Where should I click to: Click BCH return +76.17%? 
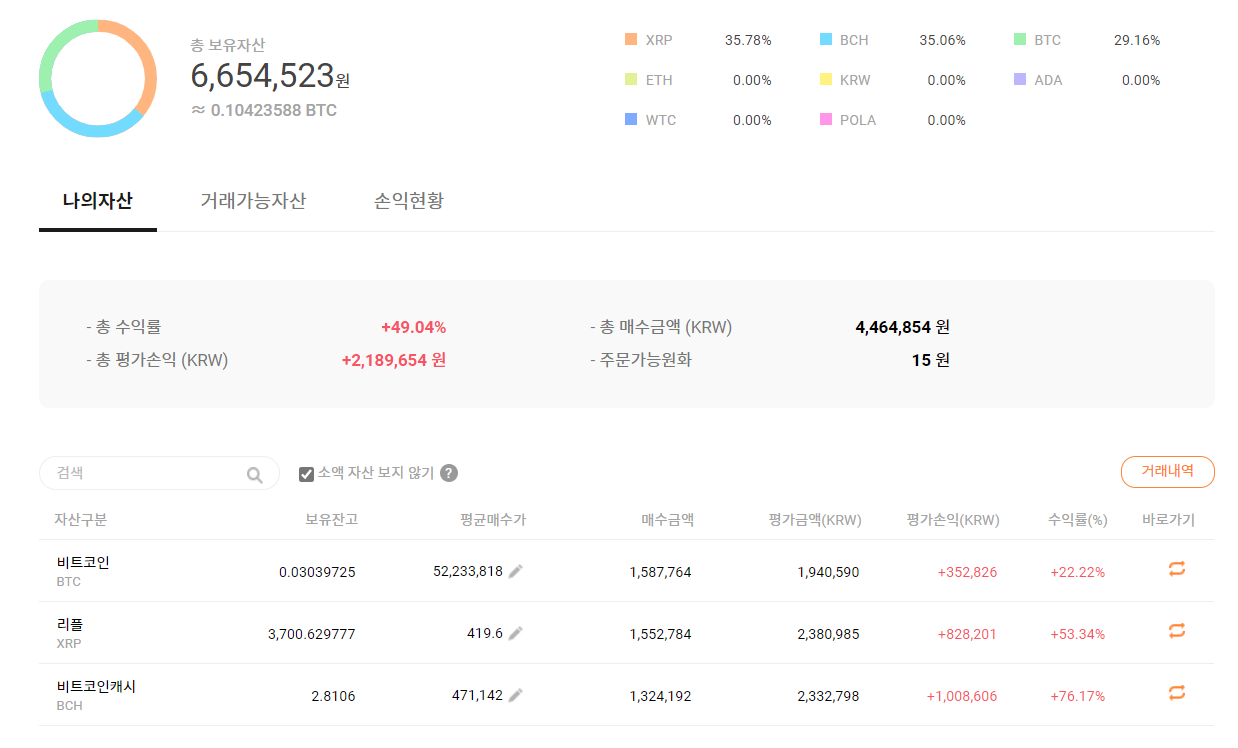click(1078, 696)
